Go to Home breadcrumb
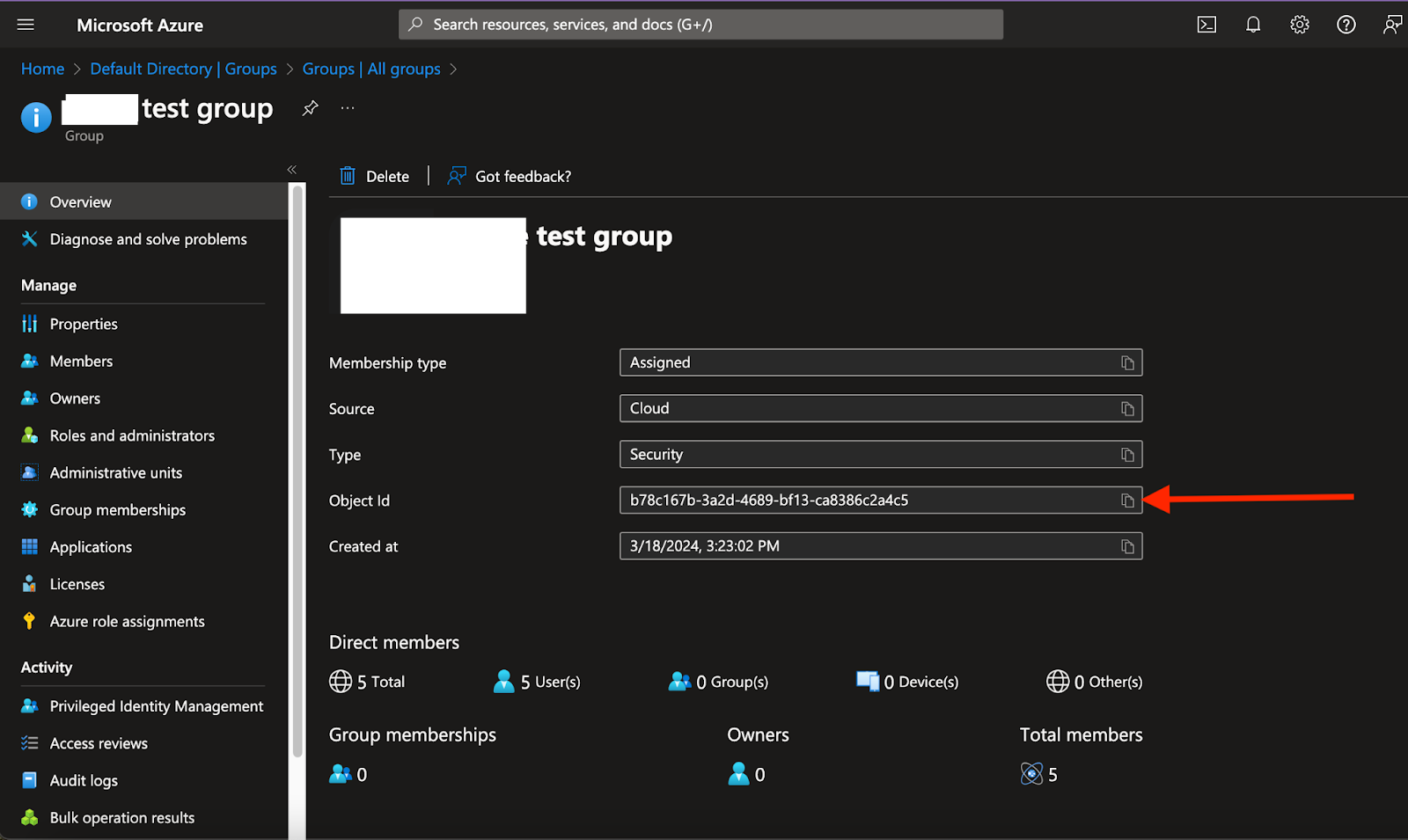This screenshot has height=840, width=1408. tap(42, 69)
